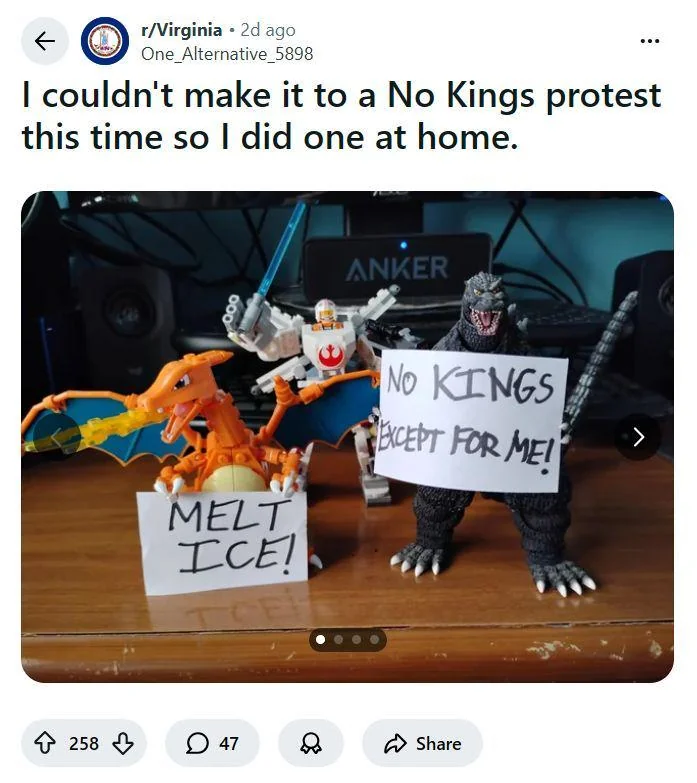Image resolution: width=697 pixels, height=783 pixels.
Task: Visit the r/Virginia subreddit link
Action: (182, 30)
